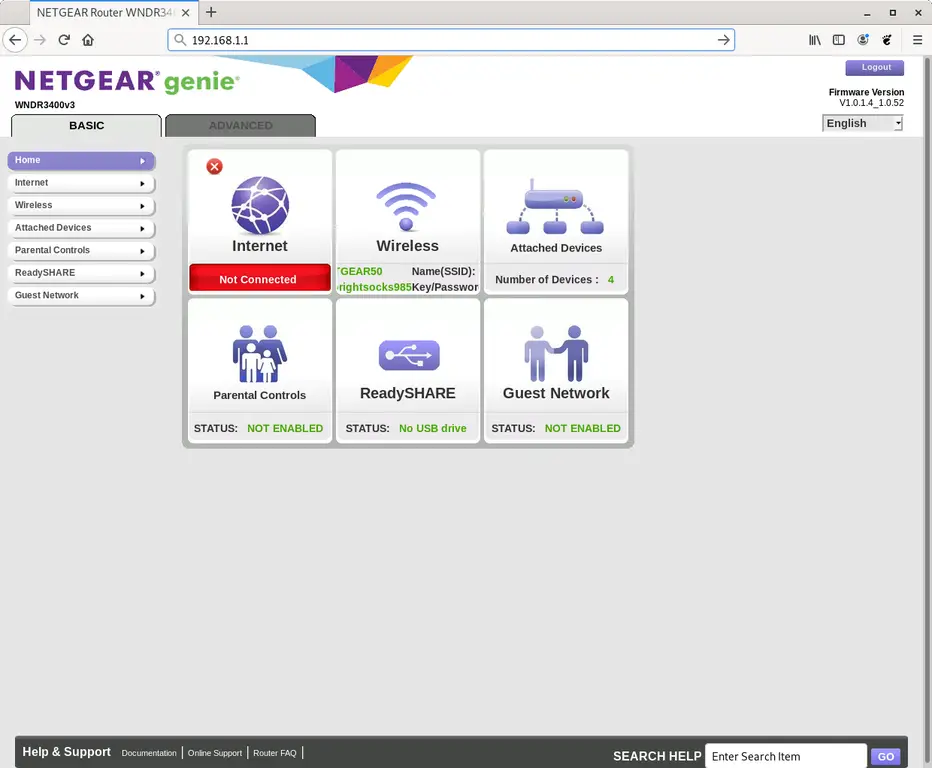
Task: Click the Firmware Version label
Action: click(x=866, y=92)
